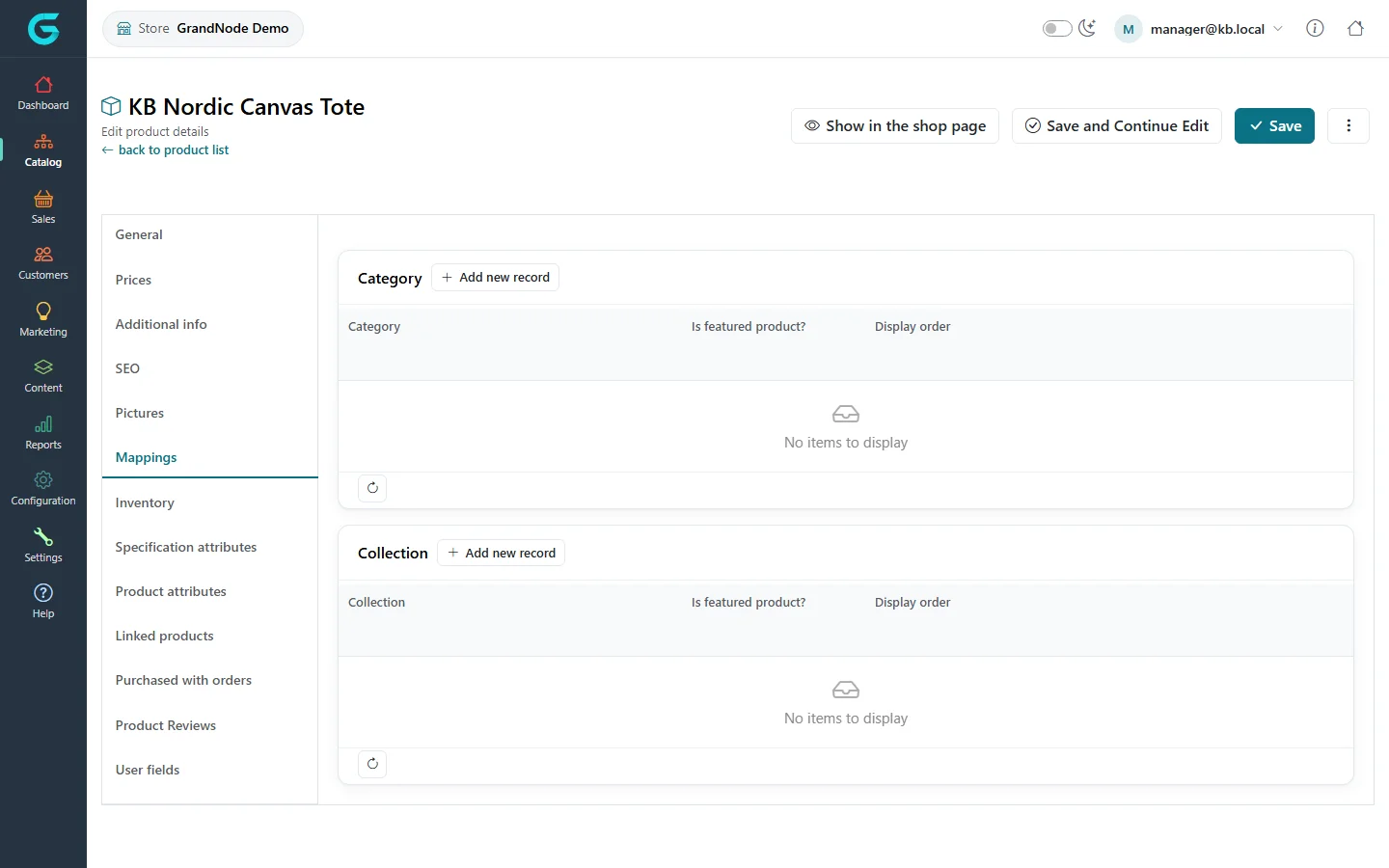This screenshot has width=1389, height=868.
Task: Open the Product Reviews tab
Action: [209, 725]
